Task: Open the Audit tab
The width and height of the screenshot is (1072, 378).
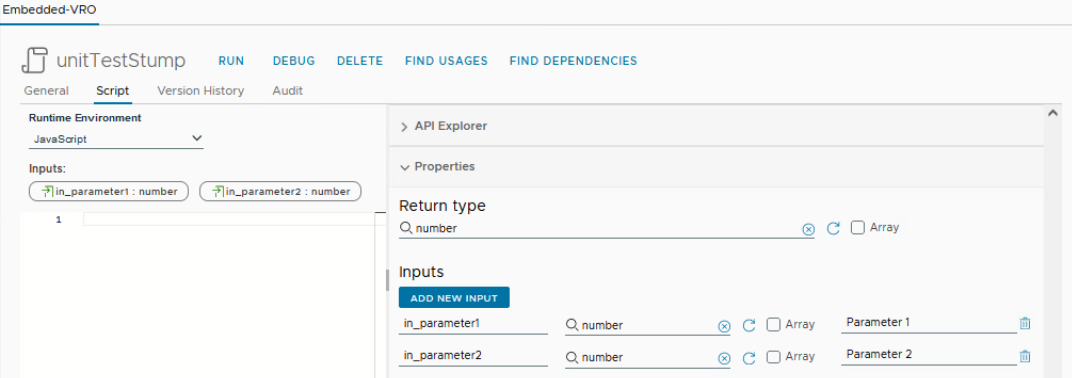Action: pyautogui.click(x=287, y=91)
